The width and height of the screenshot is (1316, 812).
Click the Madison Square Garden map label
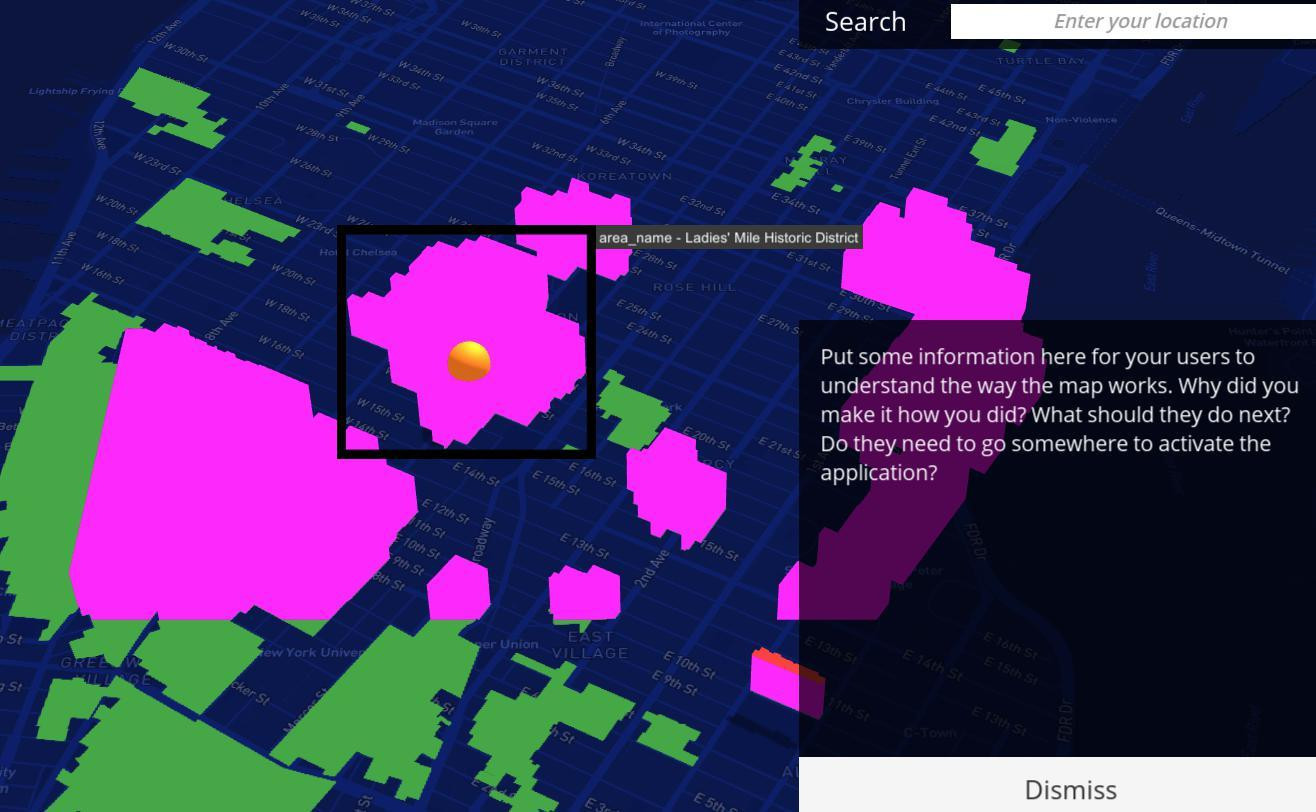pos(454,127)
